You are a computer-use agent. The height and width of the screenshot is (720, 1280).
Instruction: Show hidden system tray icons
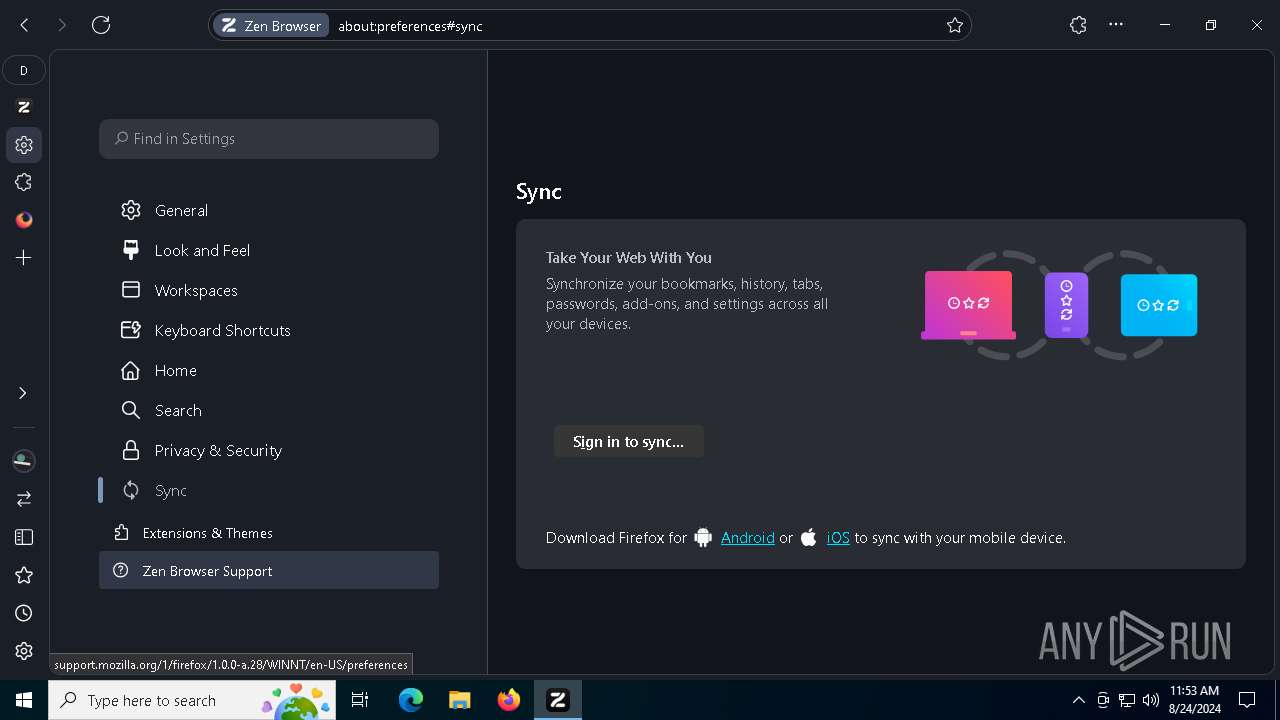[1078, 700]
